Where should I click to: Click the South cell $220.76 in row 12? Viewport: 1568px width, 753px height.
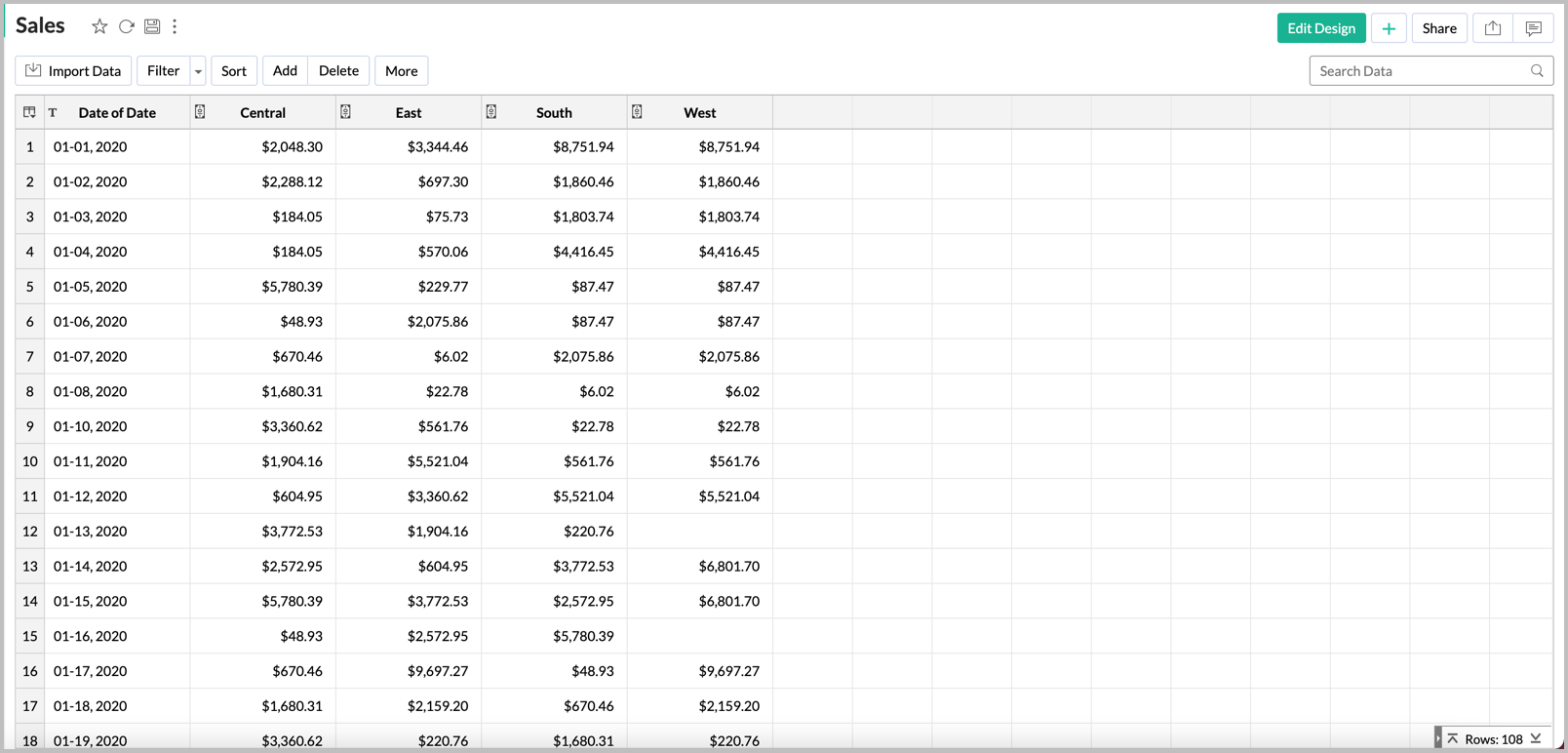(554, 532)
